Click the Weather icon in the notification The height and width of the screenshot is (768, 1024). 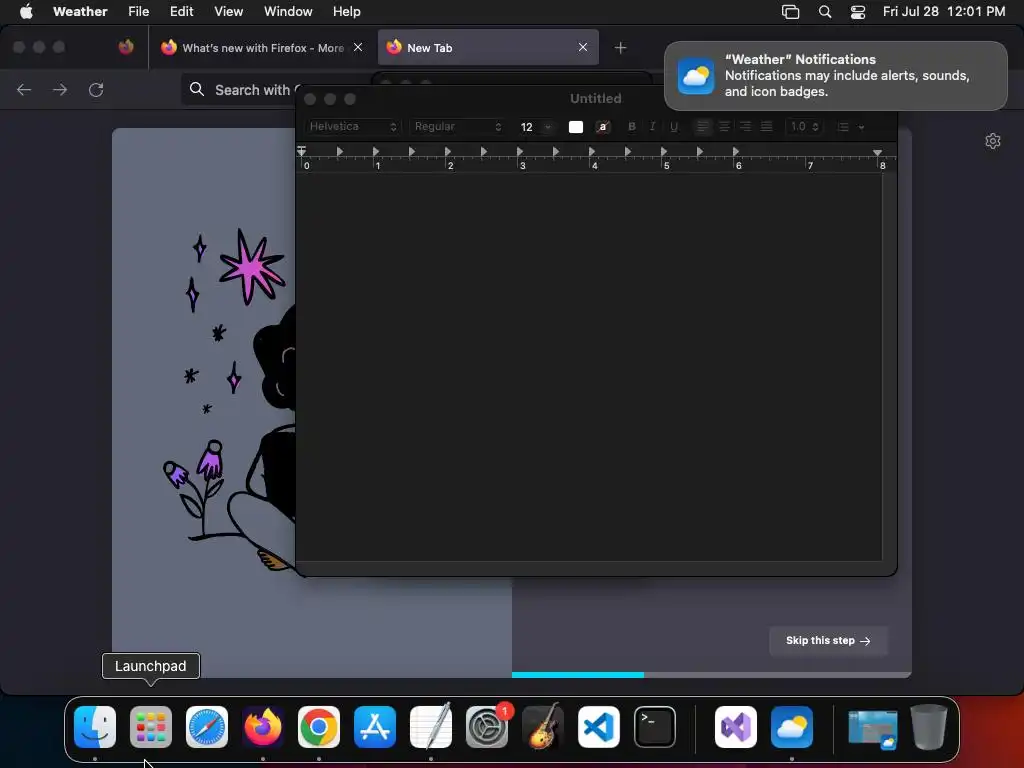coord(696,76)
